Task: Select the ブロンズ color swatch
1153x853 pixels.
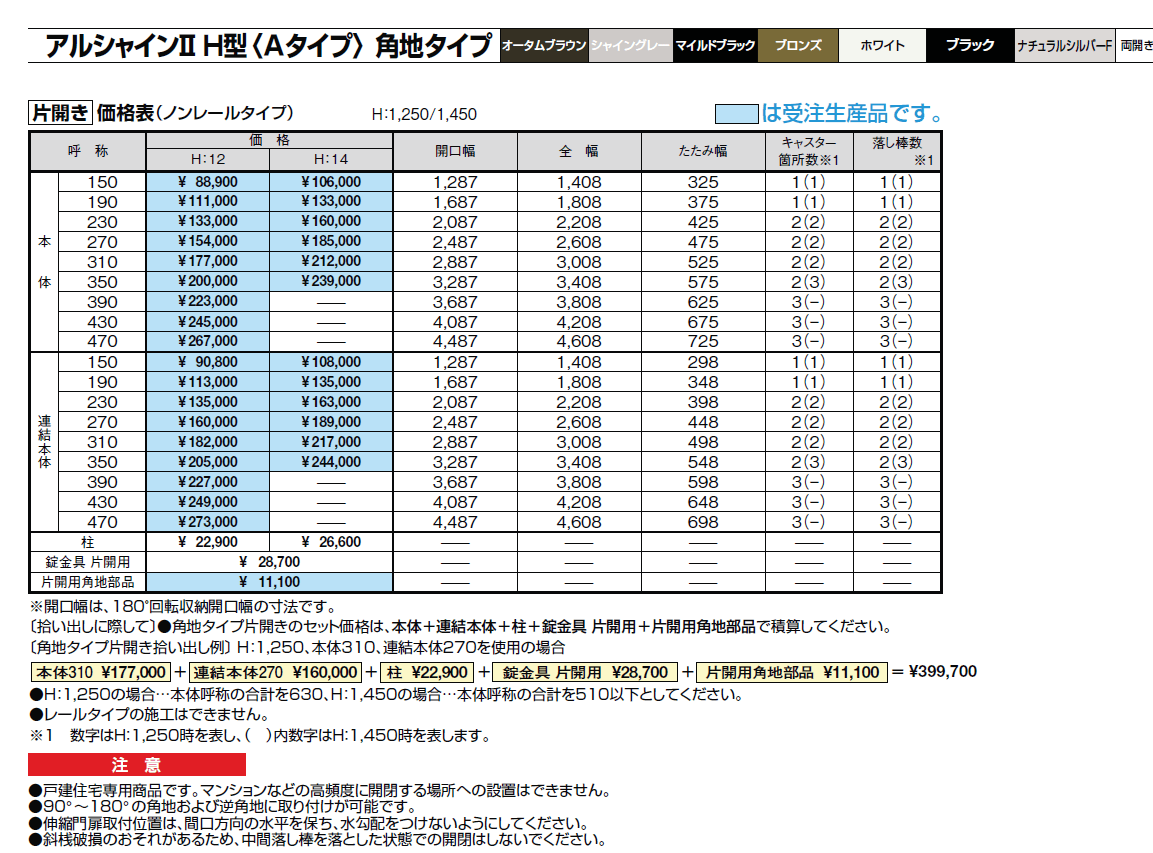Action: point(800,44)
